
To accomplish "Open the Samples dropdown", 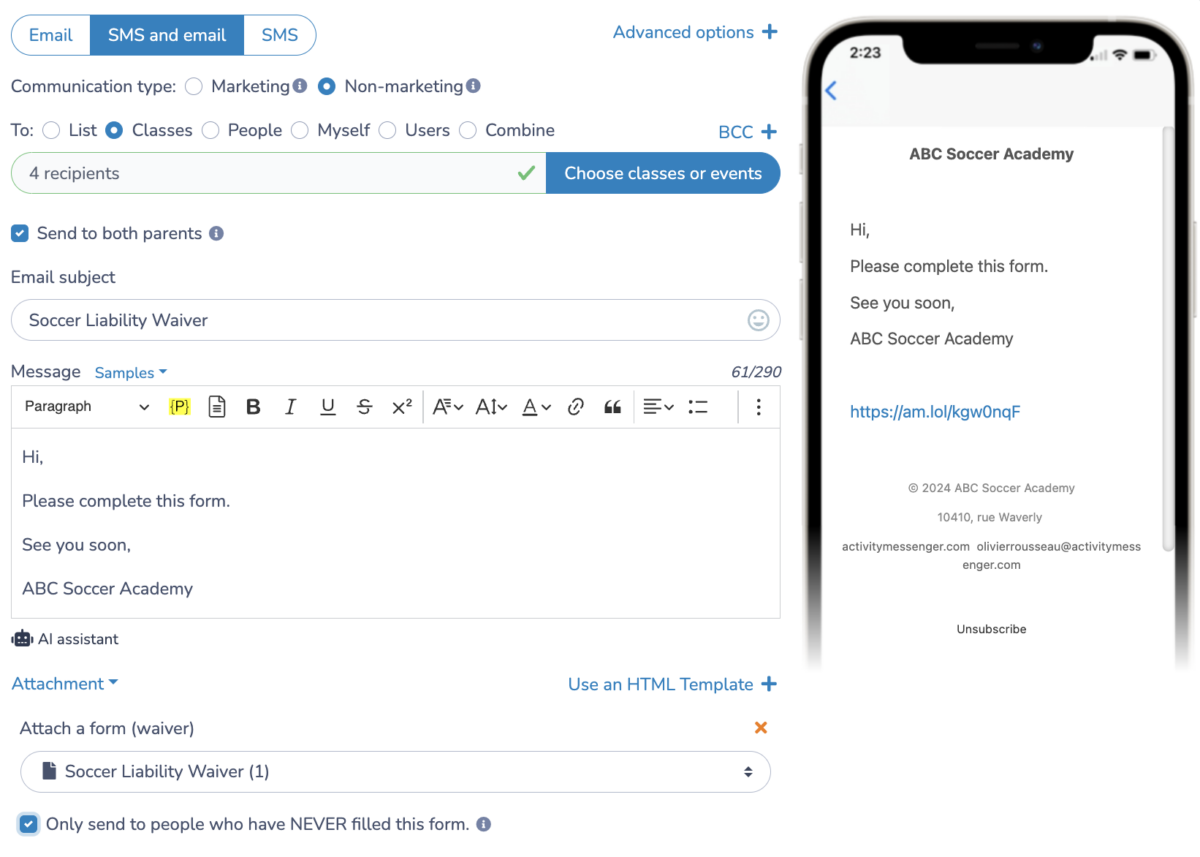I will (x=130, y=372).
